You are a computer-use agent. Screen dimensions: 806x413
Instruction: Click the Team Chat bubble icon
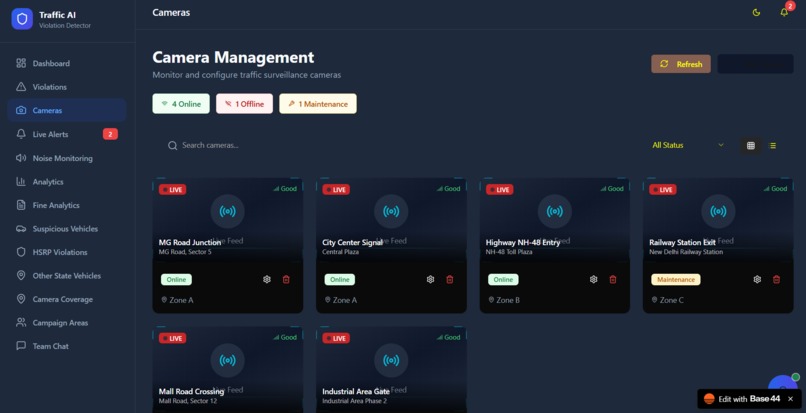click(21, 346)
